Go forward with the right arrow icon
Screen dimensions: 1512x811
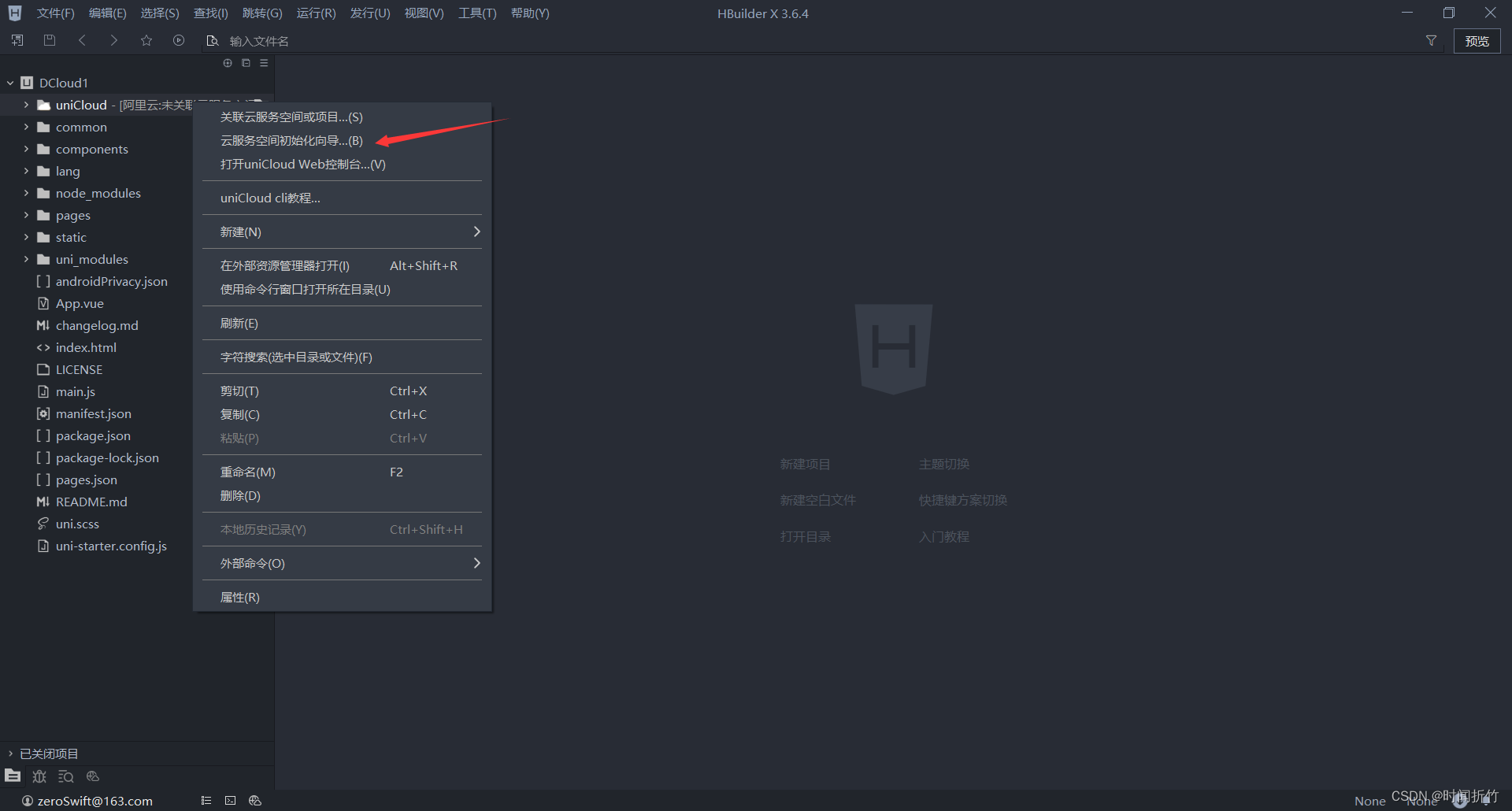tap(114, 40)
